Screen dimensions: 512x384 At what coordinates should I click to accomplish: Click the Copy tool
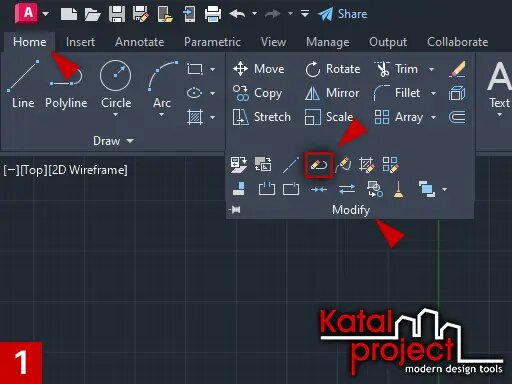pyautogui.click(x=257, y=93)
